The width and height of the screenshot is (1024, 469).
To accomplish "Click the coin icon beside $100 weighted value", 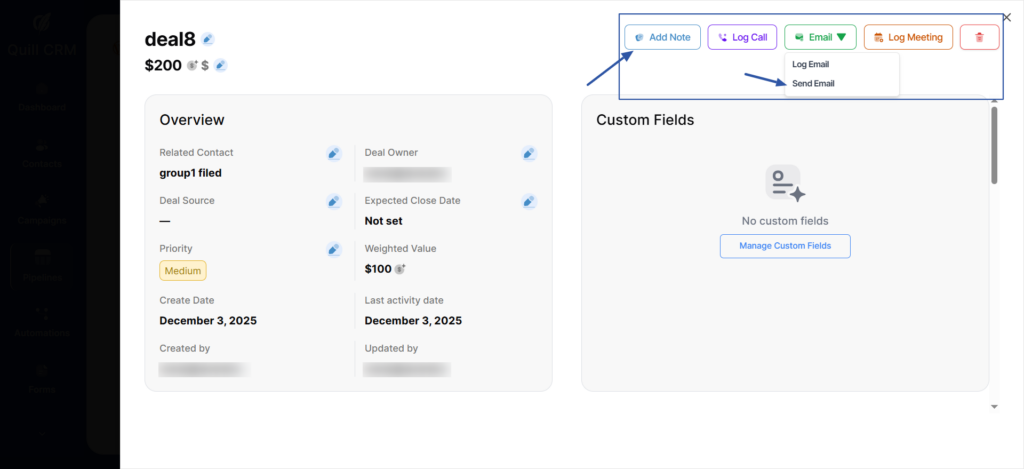I will pos(400,269).
